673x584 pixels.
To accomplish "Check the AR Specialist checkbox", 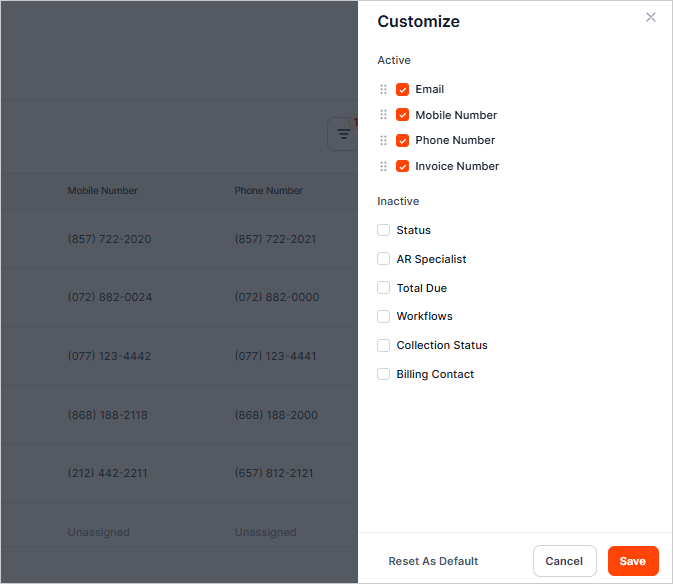I will tap(384, 259).
